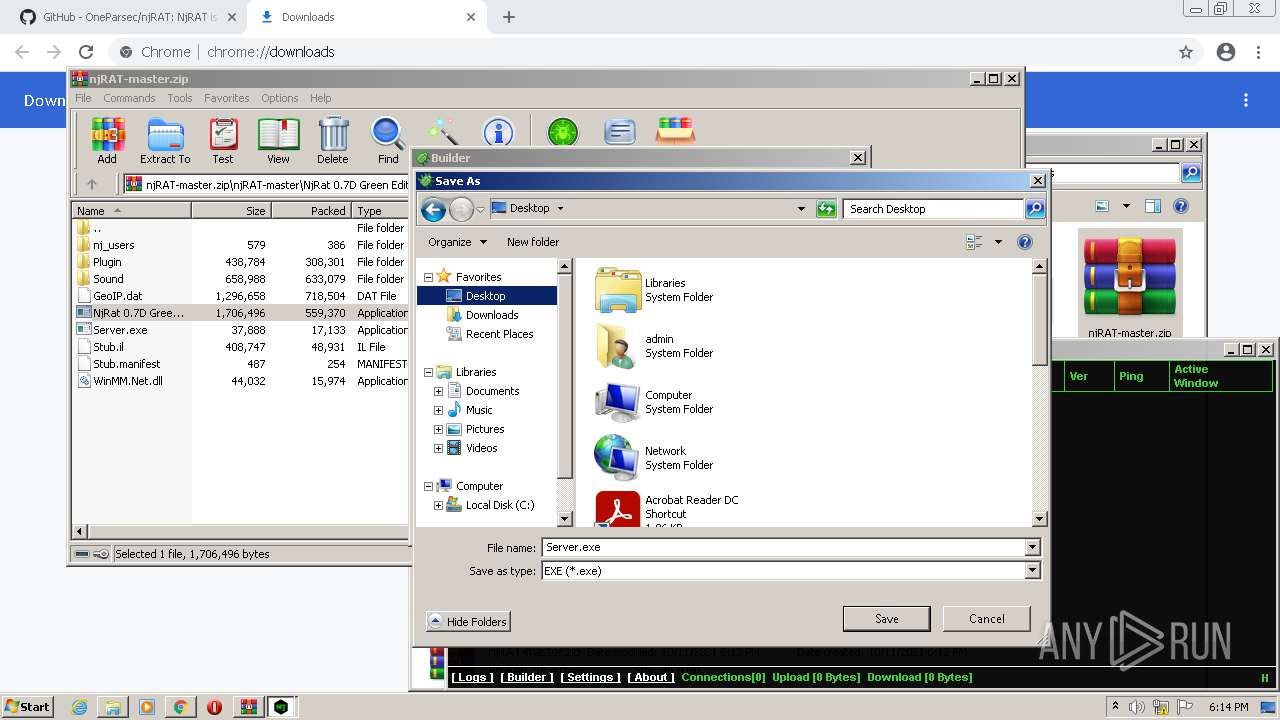This screenshot has height=720, width=1280.
Task: Bookmark this page with the star icon
Action: (1186, 52)
